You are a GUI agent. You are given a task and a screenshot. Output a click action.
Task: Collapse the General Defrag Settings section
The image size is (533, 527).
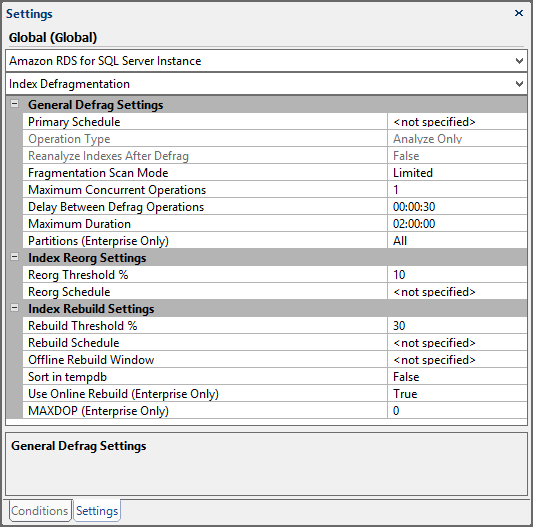pos(15,104)
